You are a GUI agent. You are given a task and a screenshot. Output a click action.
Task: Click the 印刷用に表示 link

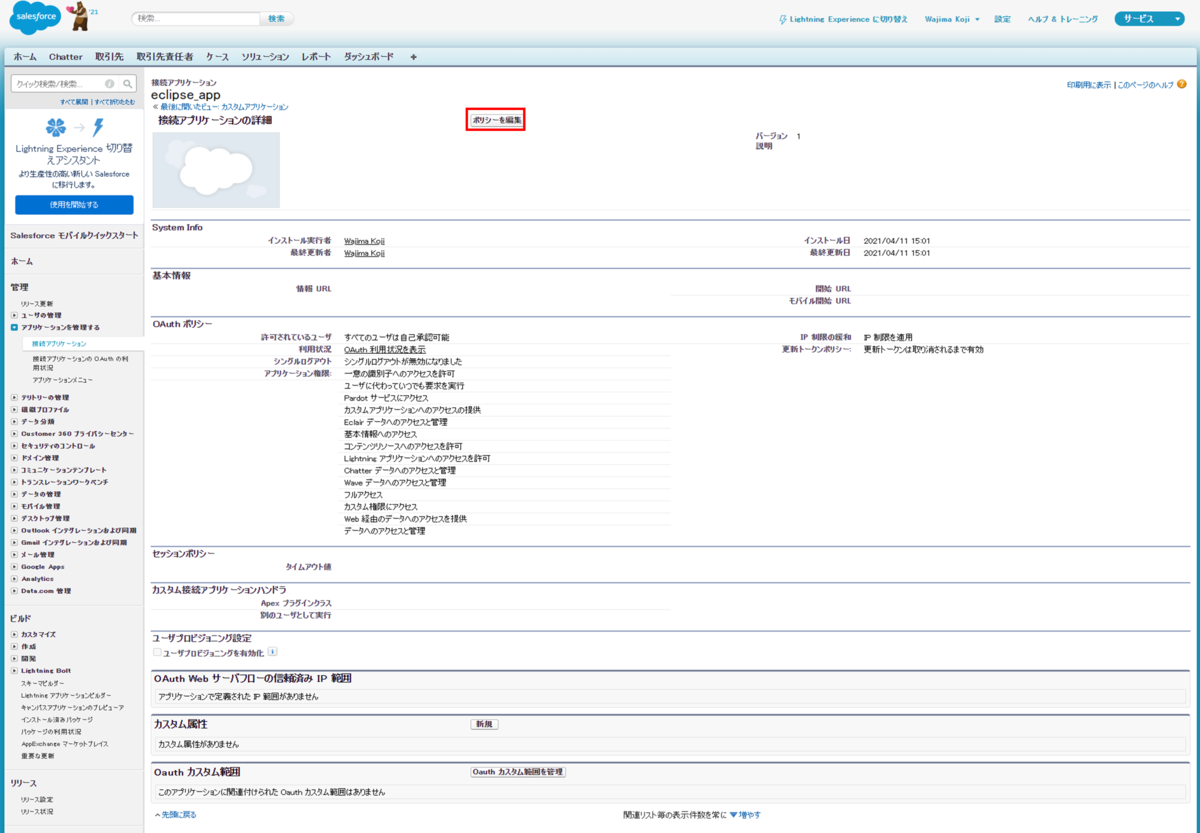1089,85
